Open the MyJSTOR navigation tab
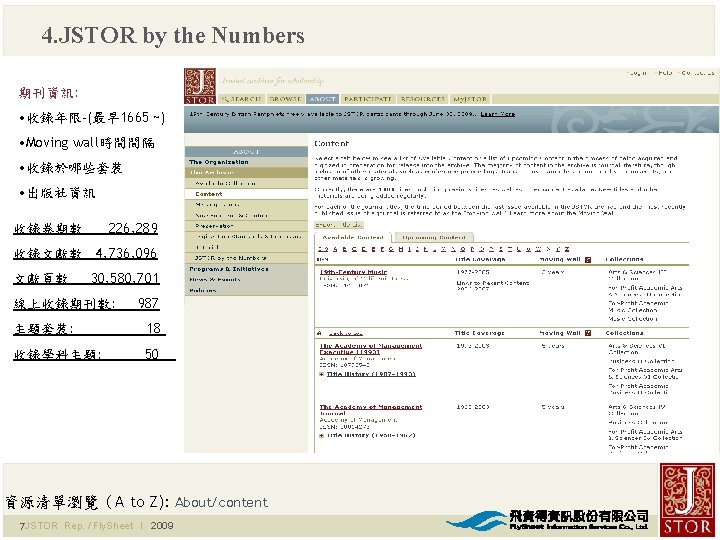 470,99
